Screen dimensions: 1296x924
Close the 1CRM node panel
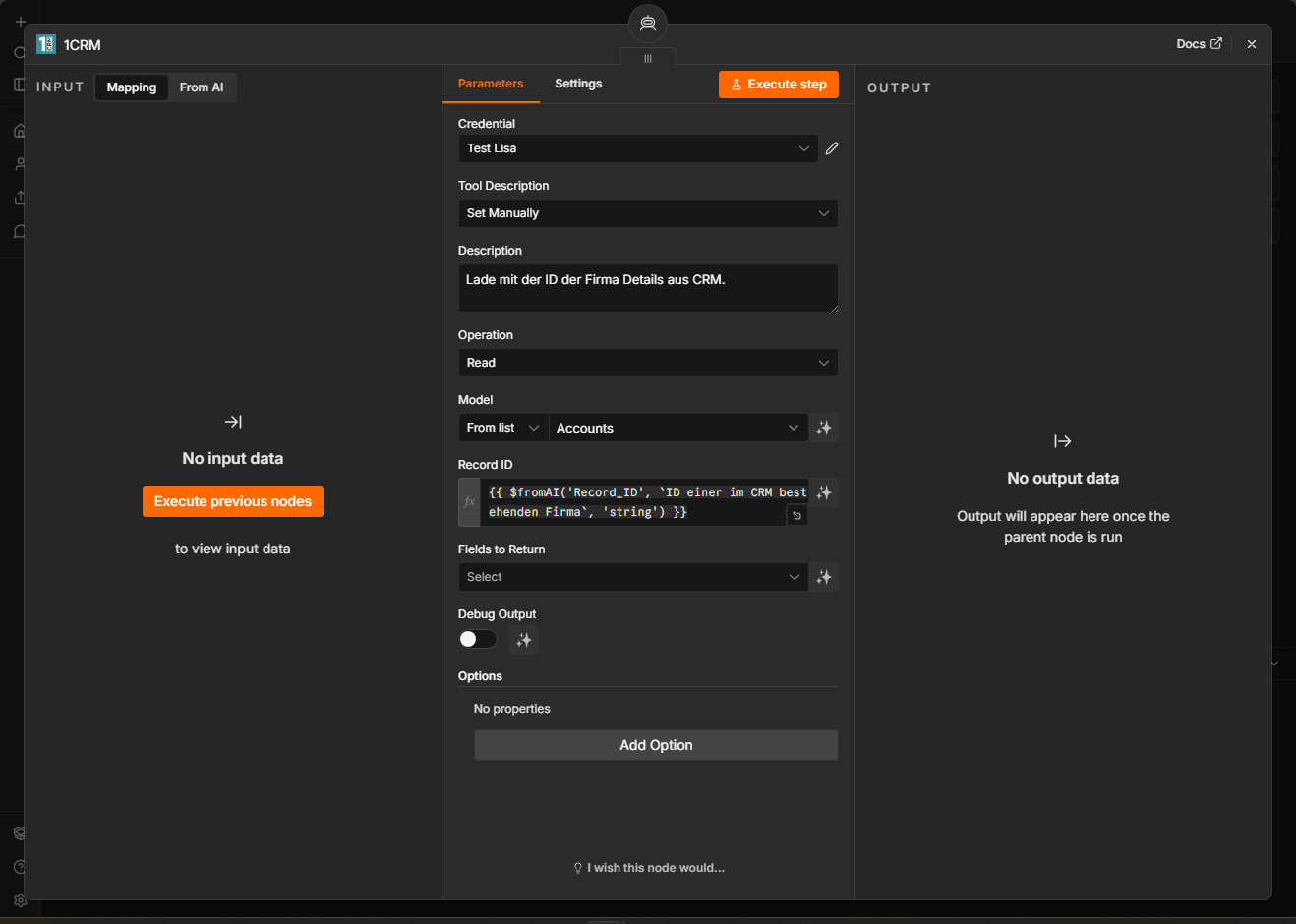click(1252, 44)
